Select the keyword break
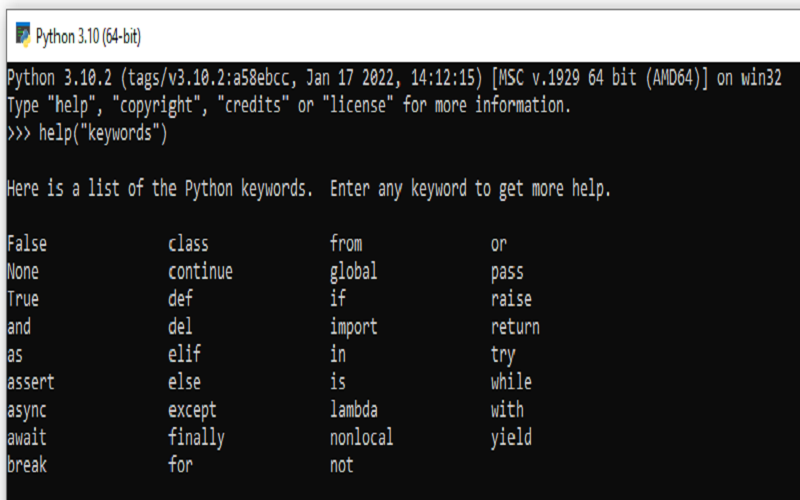The image size is (800, 500). point(27,465)
